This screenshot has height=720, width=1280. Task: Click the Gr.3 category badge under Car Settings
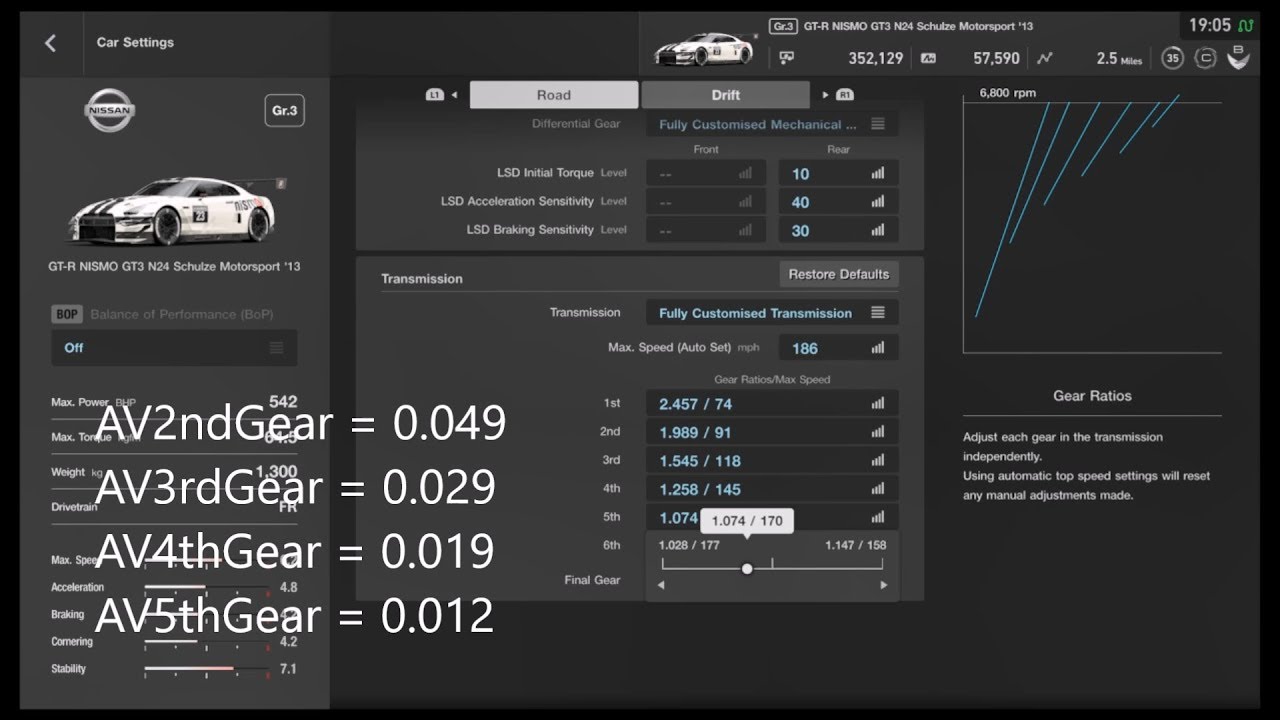pos(285,111)
